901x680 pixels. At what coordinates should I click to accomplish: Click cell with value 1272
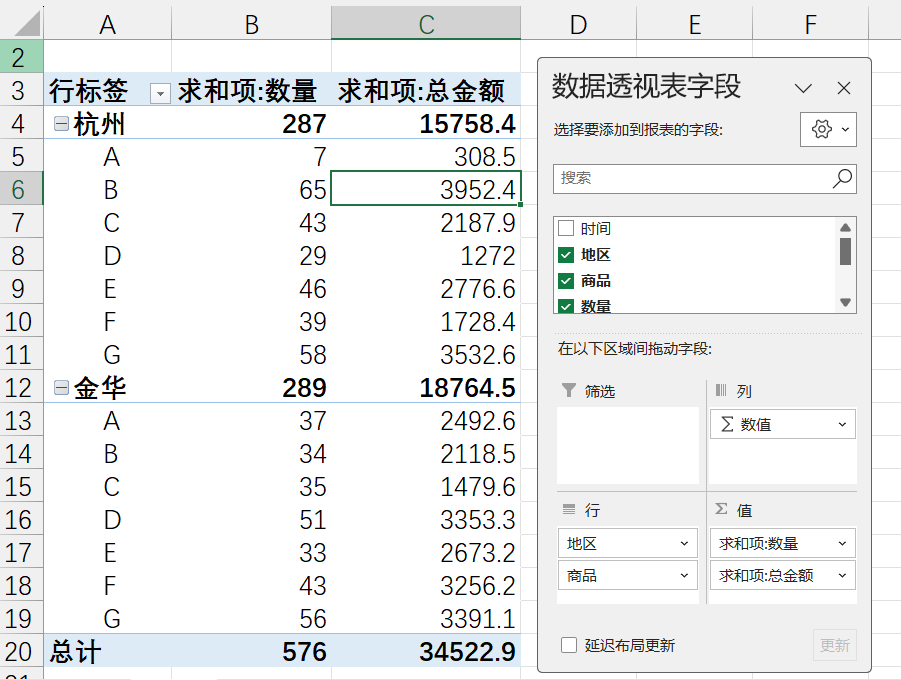(x=426, y=256)
